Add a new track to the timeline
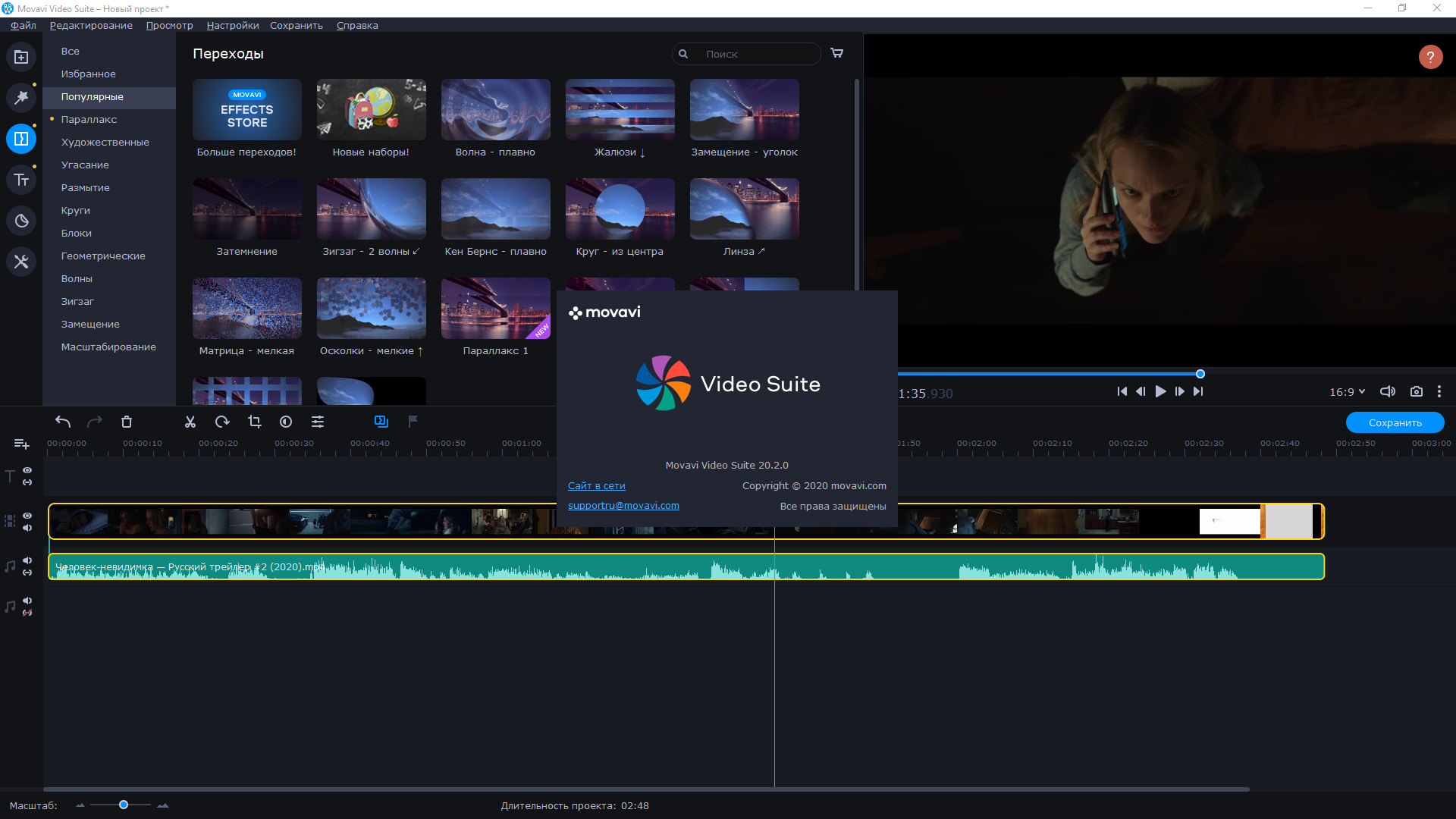 tap(21, 444)
